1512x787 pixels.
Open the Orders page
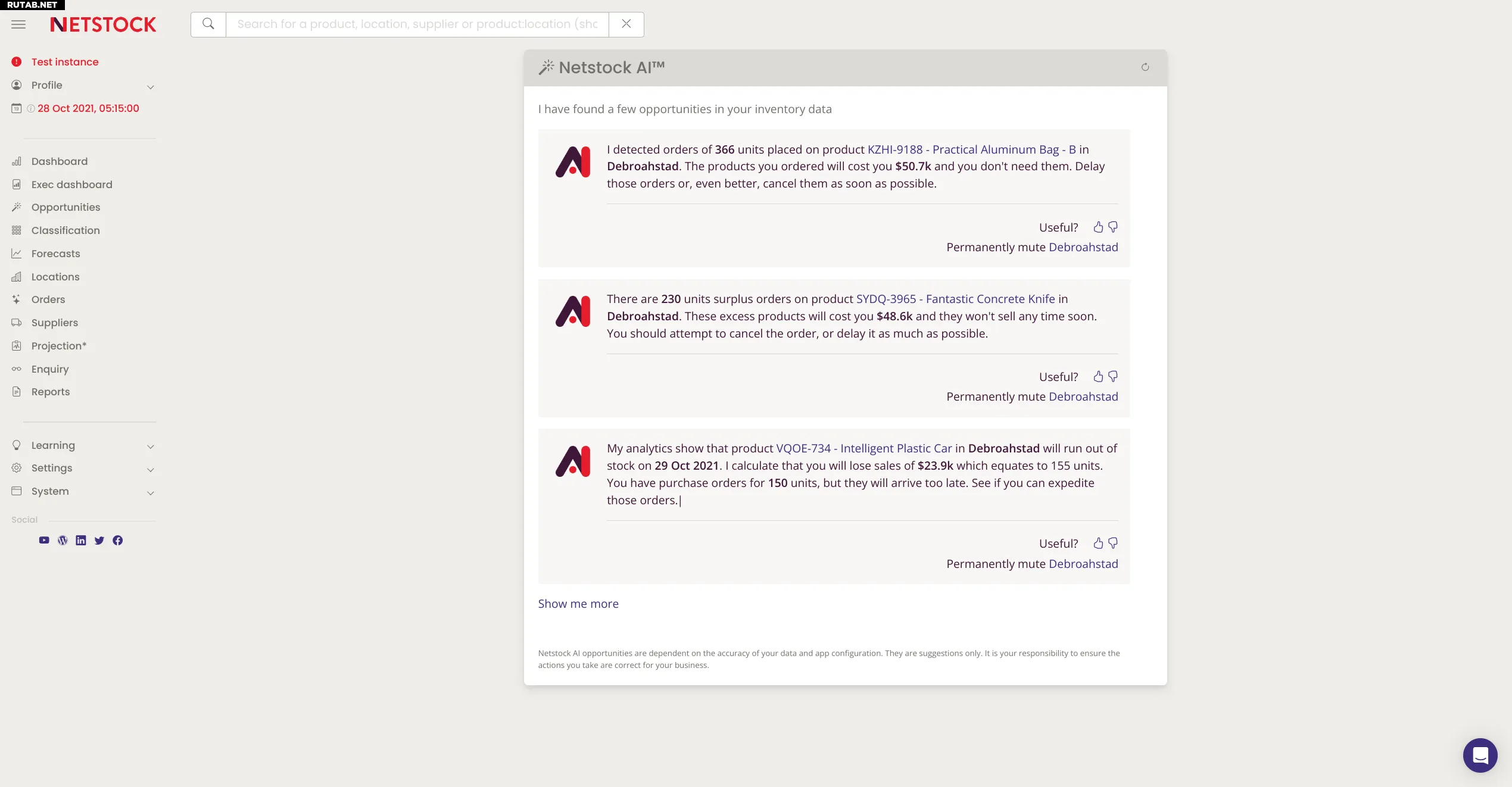pos(48,299)
